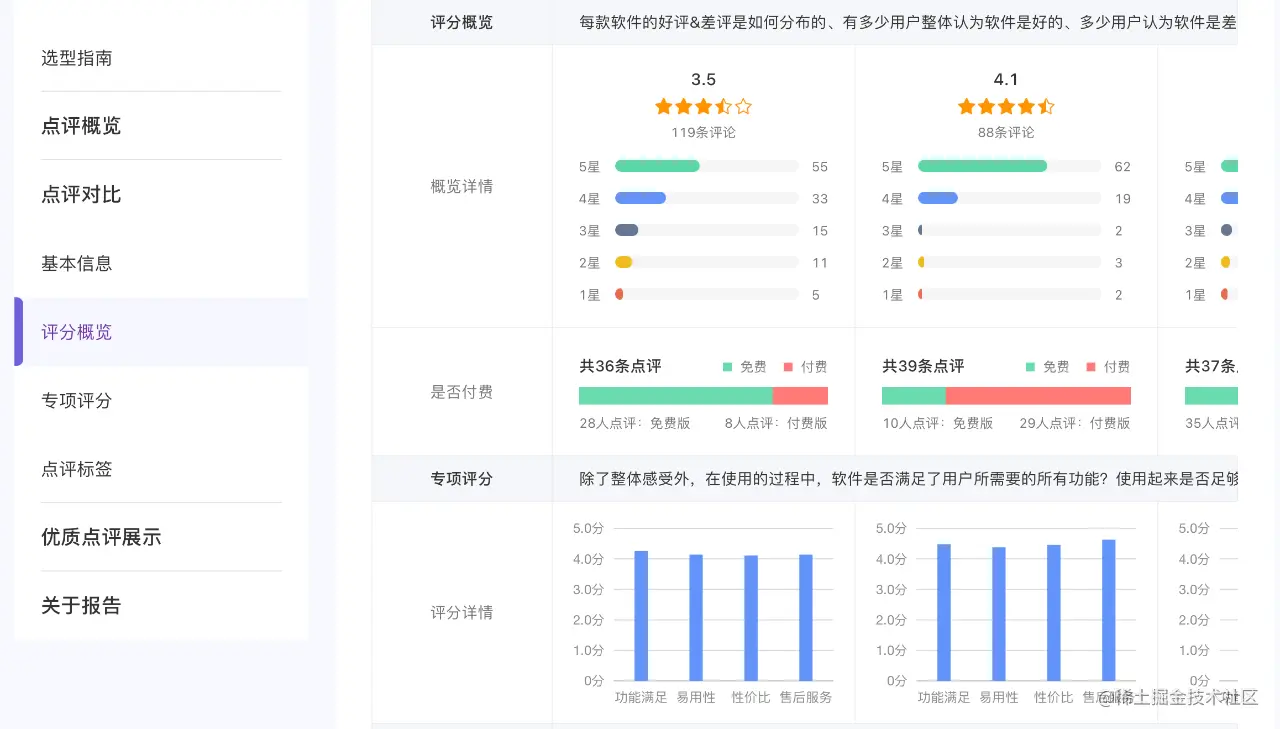1280x729 pixels.
Task: Click the 8人点评：付费版 label
Action: [776, 423]
